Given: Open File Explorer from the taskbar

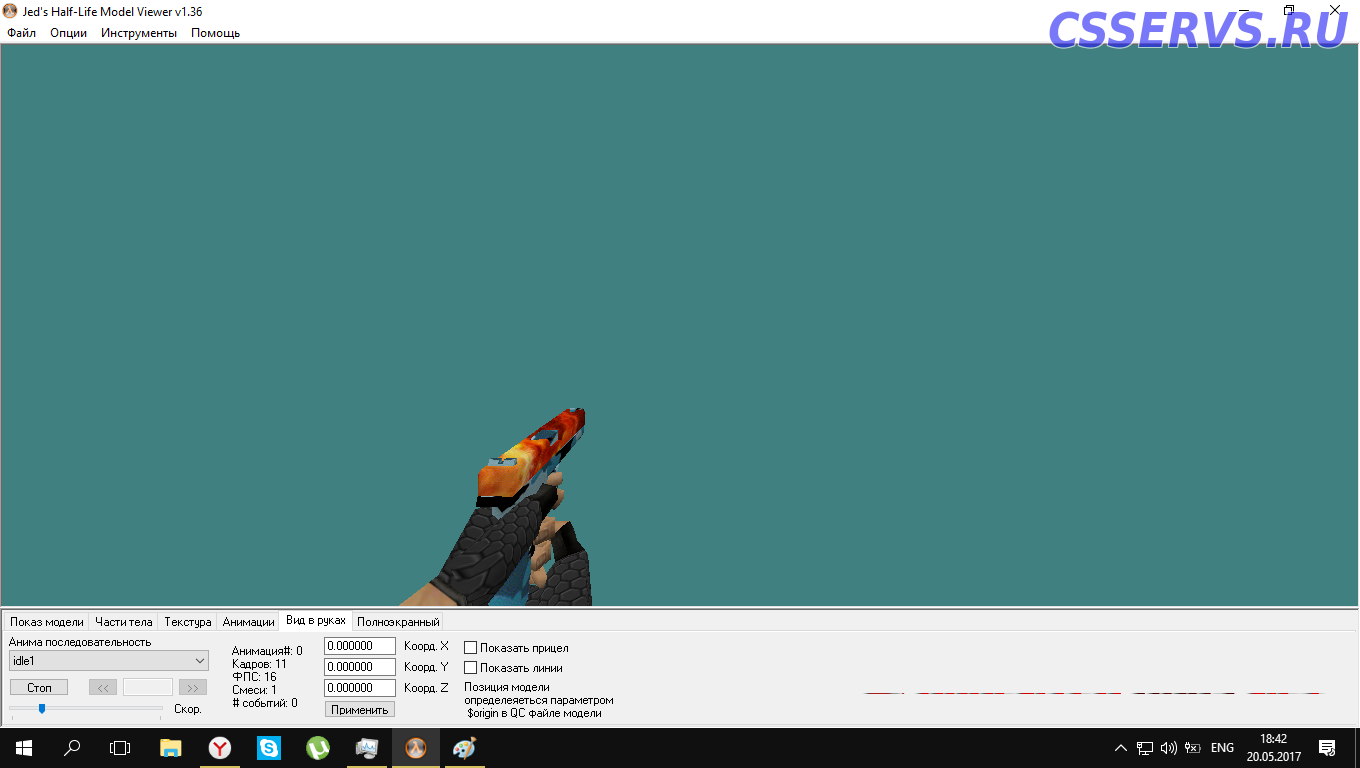Looking at the screenshot, I should (171, 748).
